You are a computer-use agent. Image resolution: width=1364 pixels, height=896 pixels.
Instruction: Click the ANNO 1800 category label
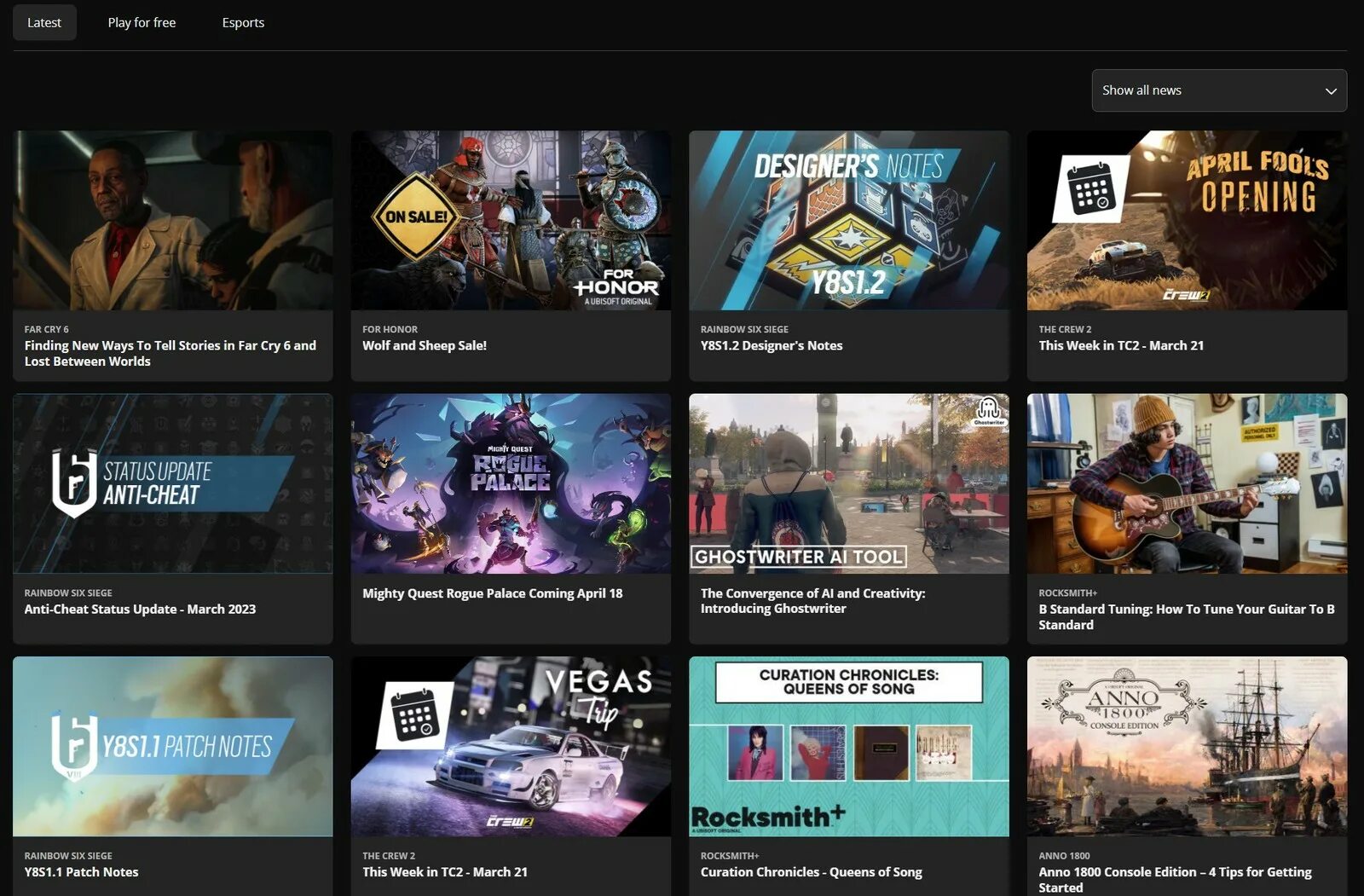click(x=1064, y=856)
